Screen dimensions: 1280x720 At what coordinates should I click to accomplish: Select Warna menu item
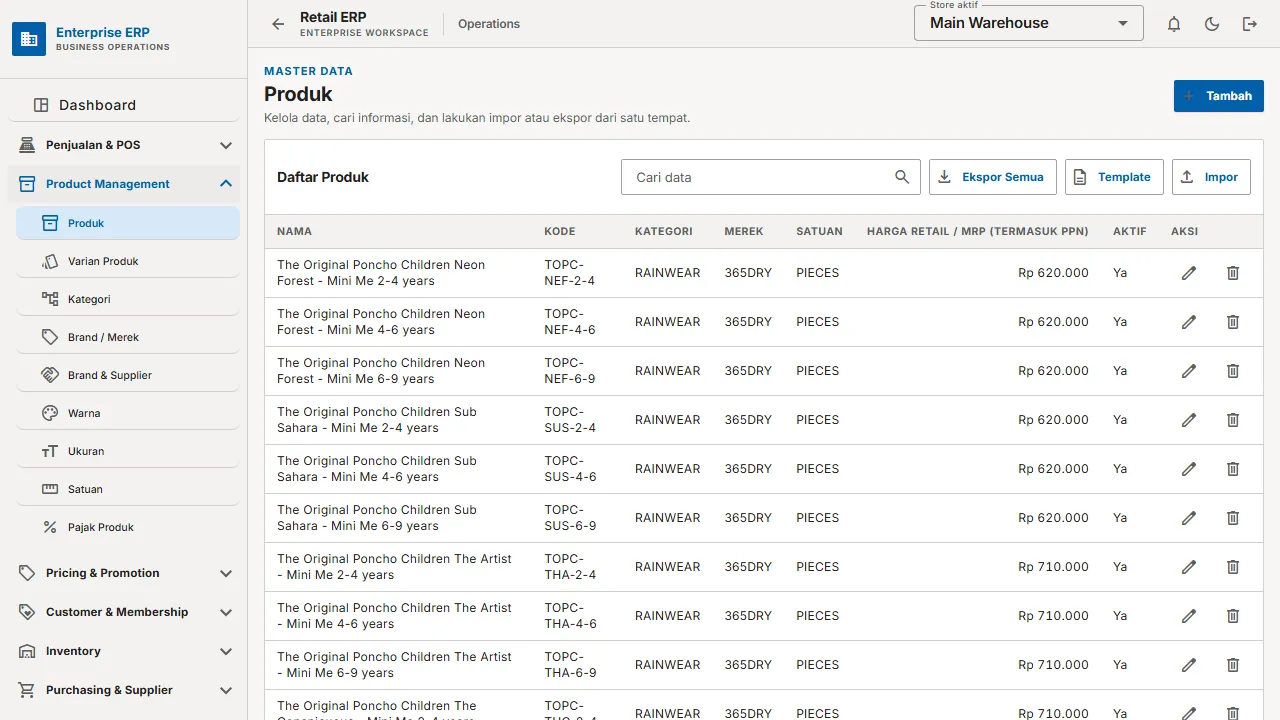[128, 413]
